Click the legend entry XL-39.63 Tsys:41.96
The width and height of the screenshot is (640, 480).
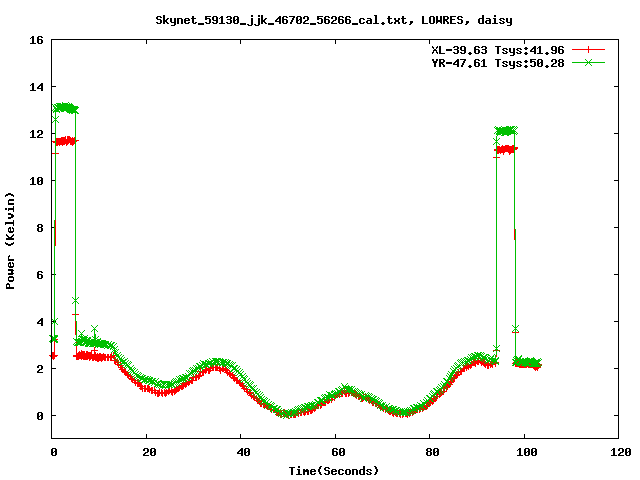point(498,50)
